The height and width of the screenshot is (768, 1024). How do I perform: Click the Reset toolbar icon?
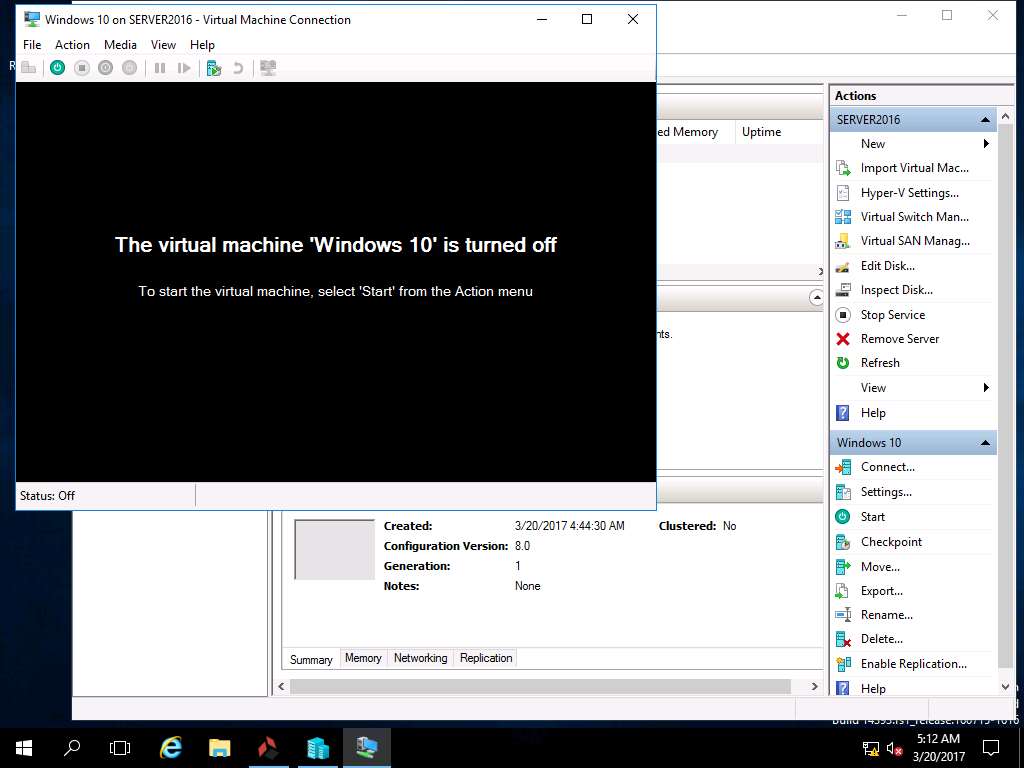[x=184, y=68]
